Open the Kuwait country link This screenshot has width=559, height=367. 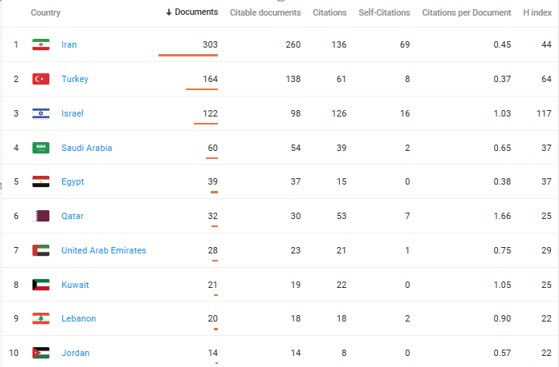(x=75, y=285)
